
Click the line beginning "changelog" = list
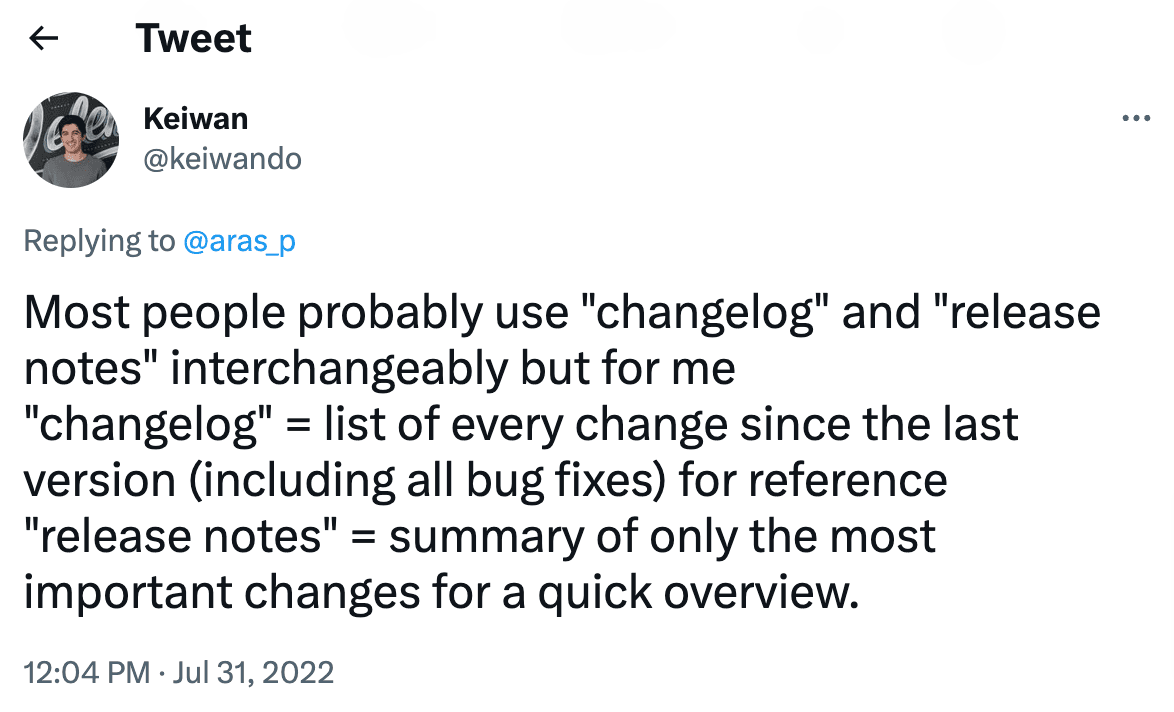point(520,425)
